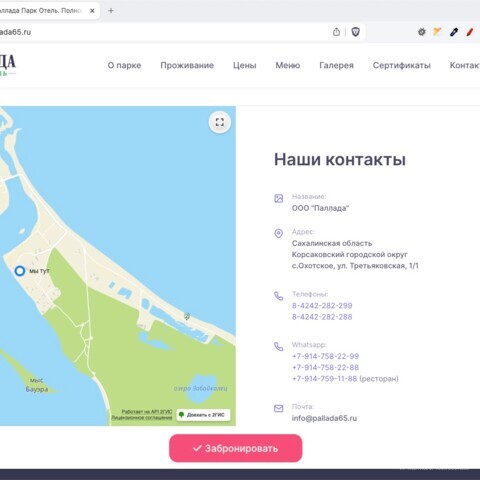Open the Галерея page
The width and height of the screenshot is (480, 480).
(x=336, y=65)
